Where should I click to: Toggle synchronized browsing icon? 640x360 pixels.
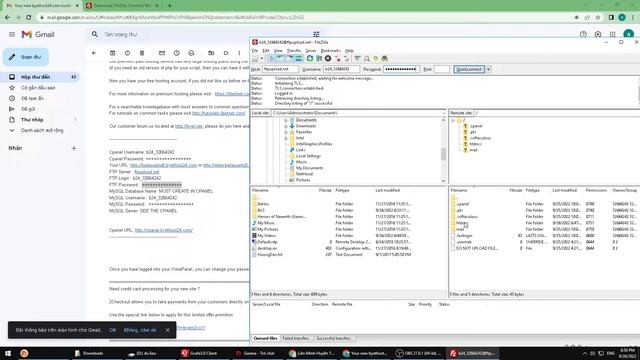(376, 59)
